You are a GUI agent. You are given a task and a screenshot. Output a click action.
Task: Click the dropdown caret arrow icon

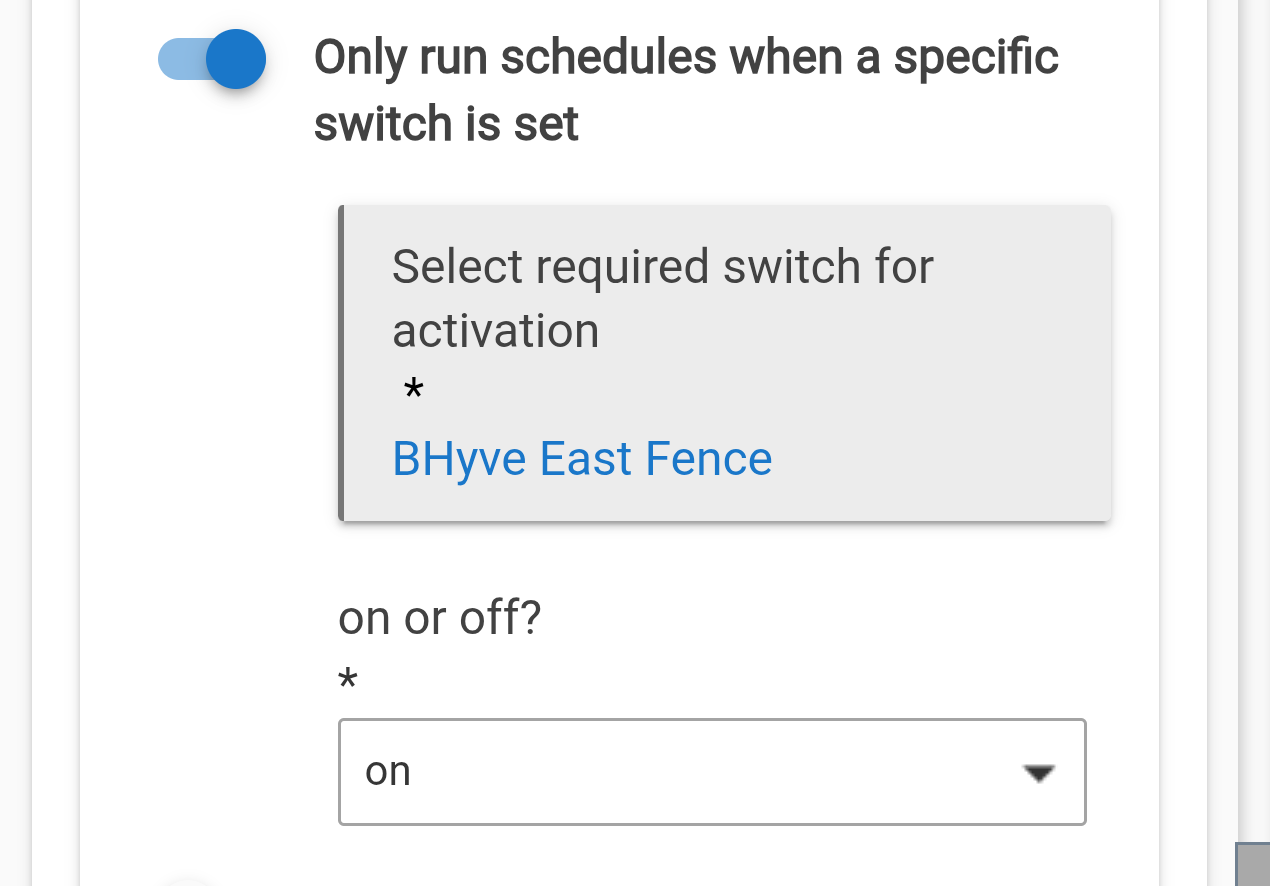[x=1040, y=773]
